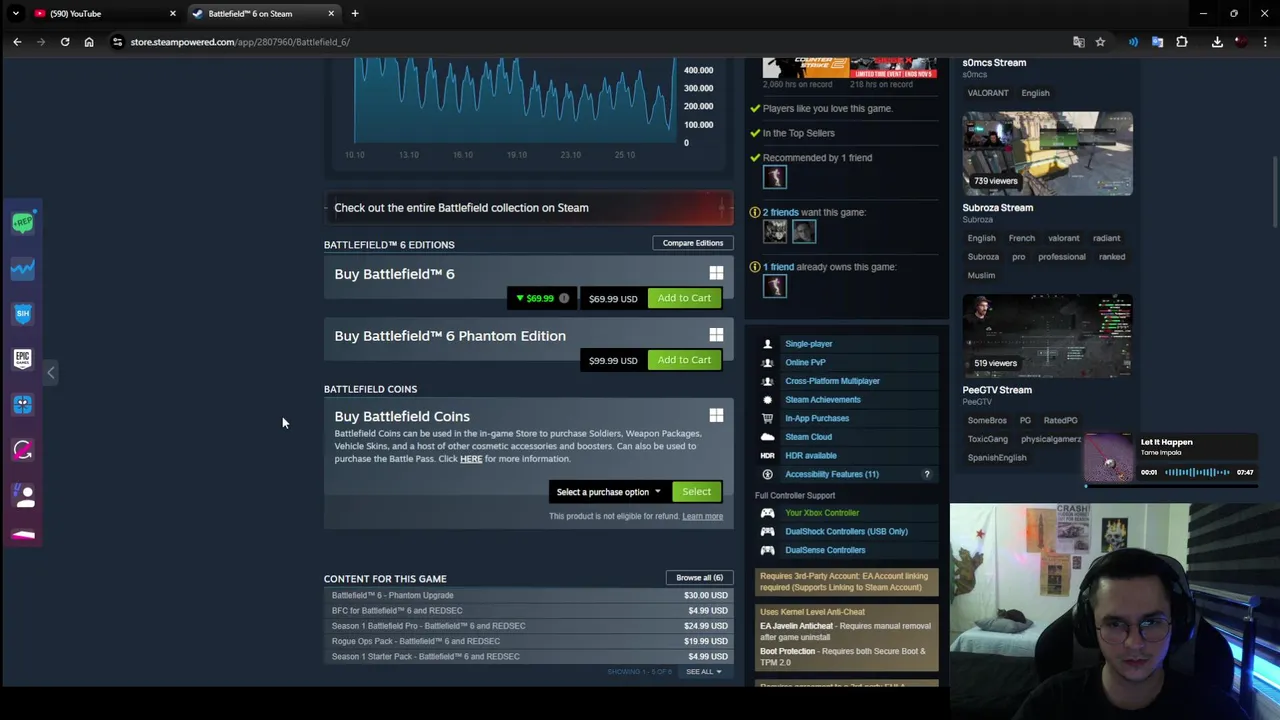Open the blue gift-box sidebar icon
This screenshot has width=1280, height=720.
point(23,404)
